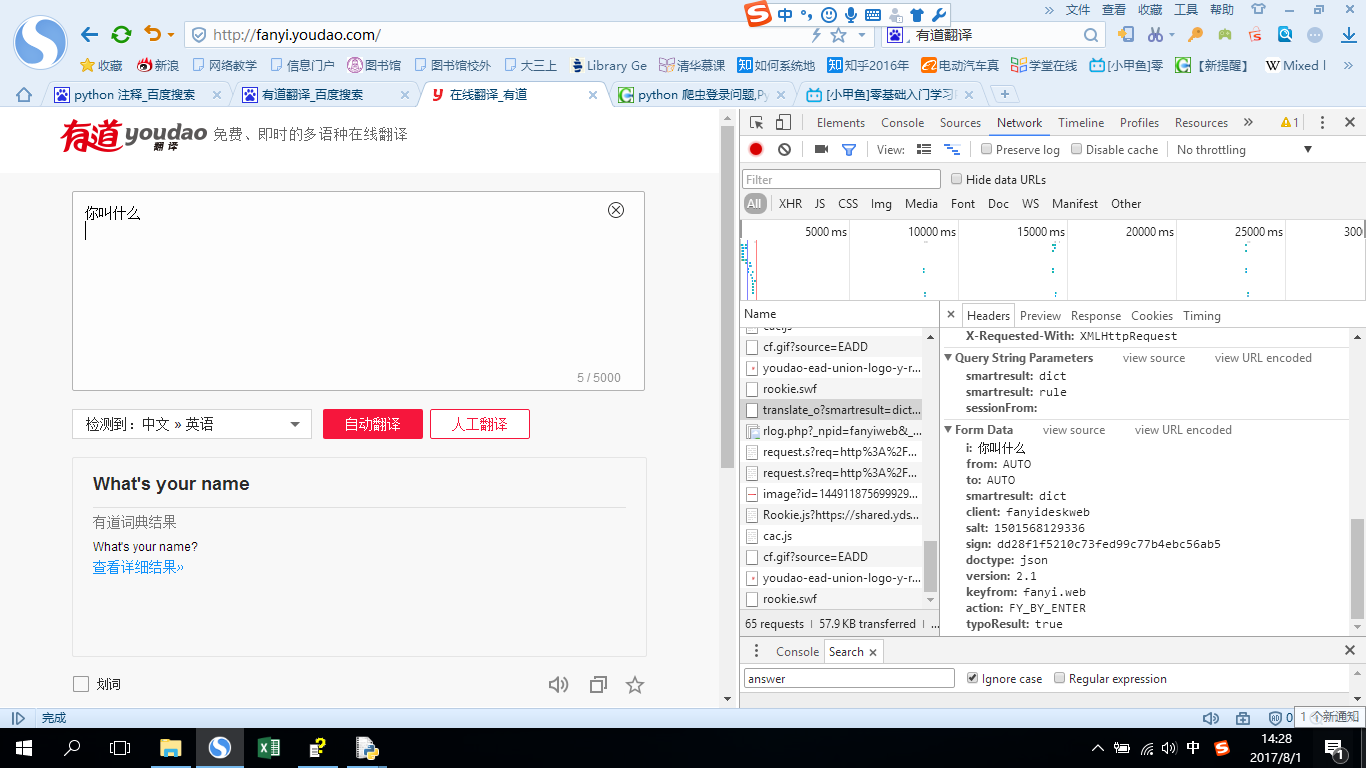
Task: Click the page vertical scrollbar
Action: (728, 298)
